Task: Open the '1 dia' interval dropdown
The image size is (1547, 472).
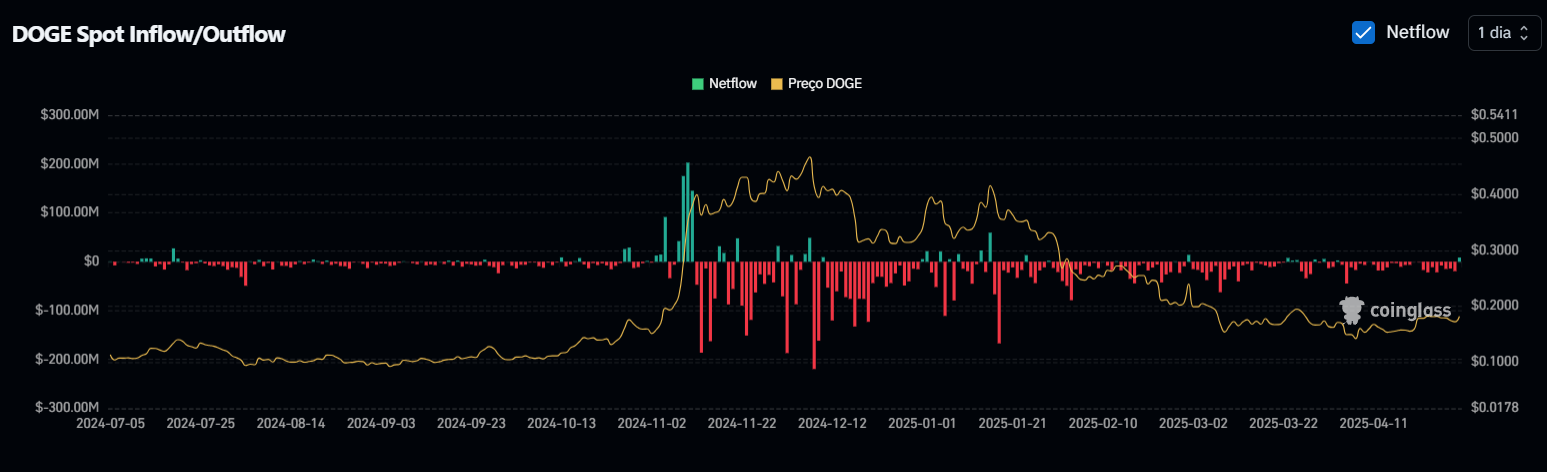Action: point(1504,32)
